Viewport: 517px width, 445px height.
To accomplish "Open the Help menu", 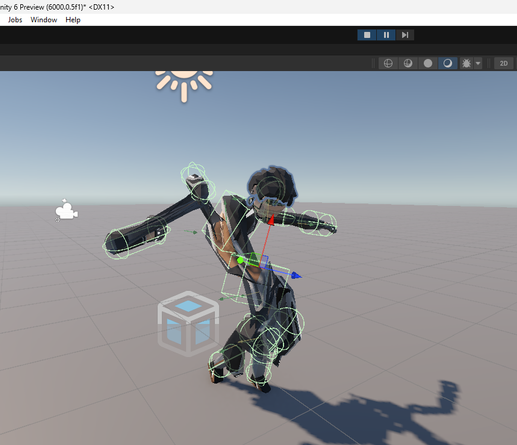I will click(x=73, y=20).
